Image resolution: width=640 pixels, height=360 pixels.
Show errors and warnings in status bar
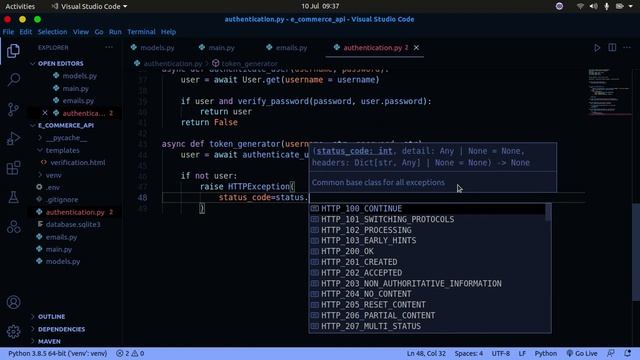tap(130, 353)
